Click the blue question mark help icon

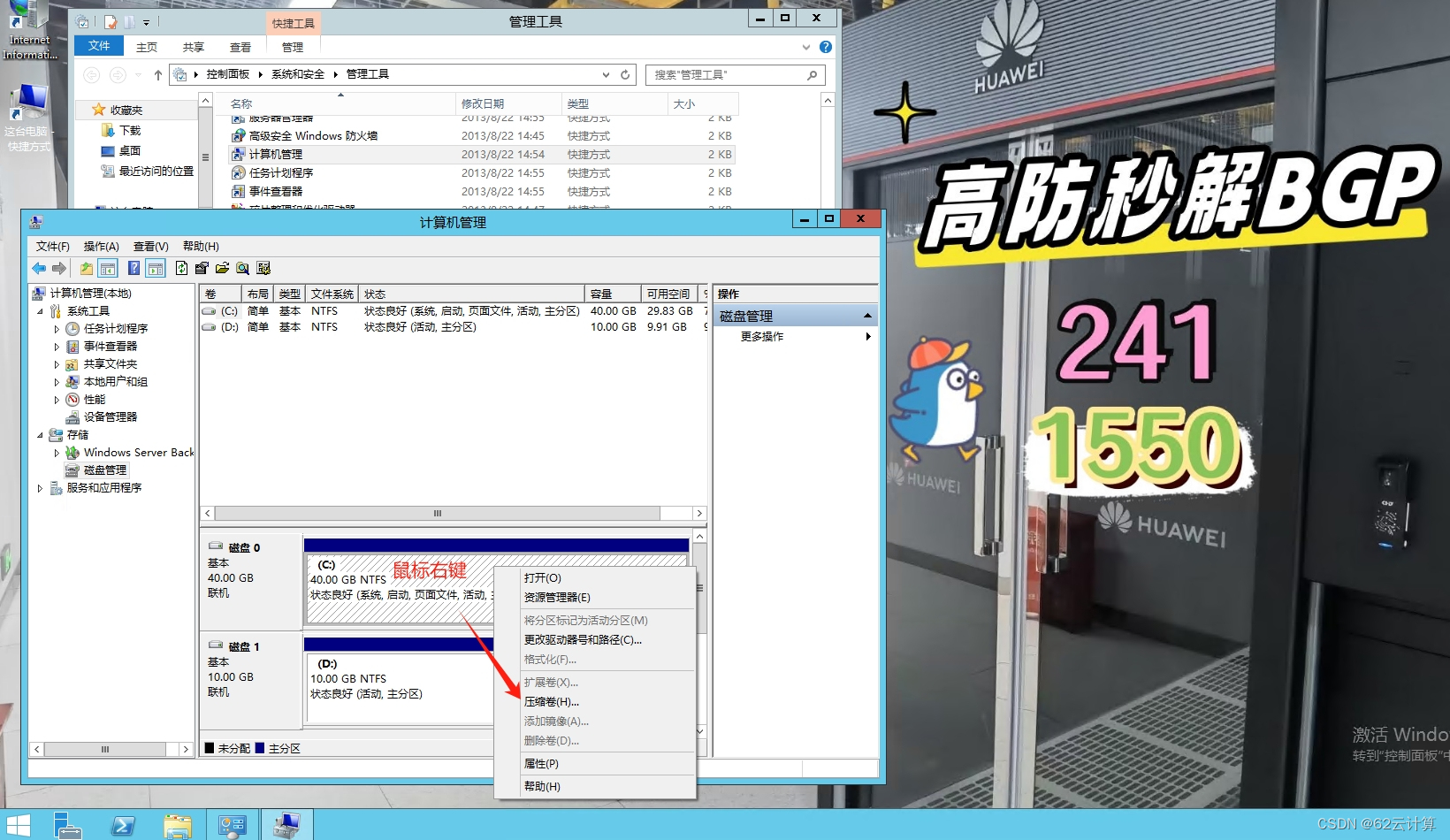(134, 268)
